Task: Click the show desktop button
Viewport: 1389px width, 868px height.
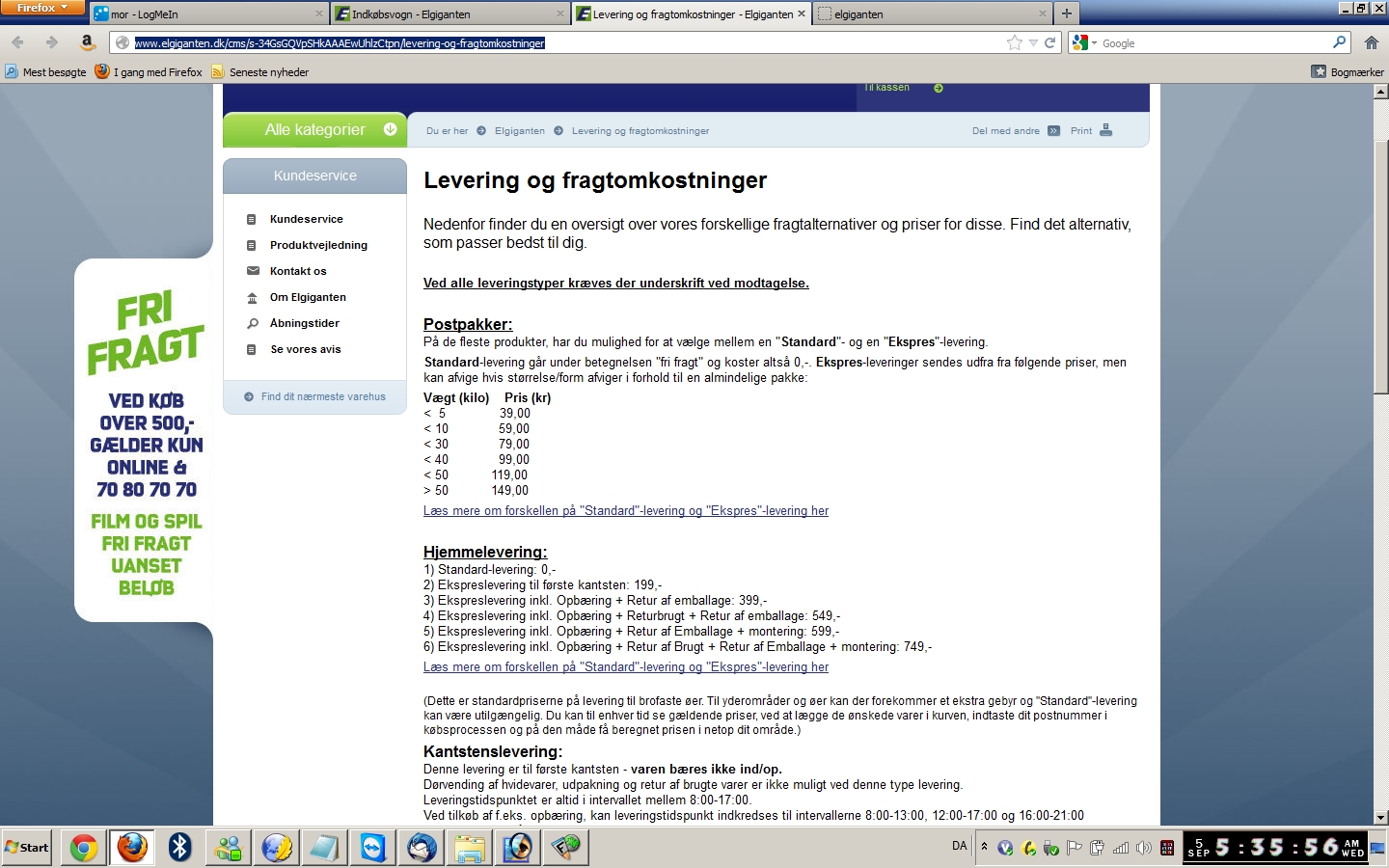Action: coord(1379,848)
